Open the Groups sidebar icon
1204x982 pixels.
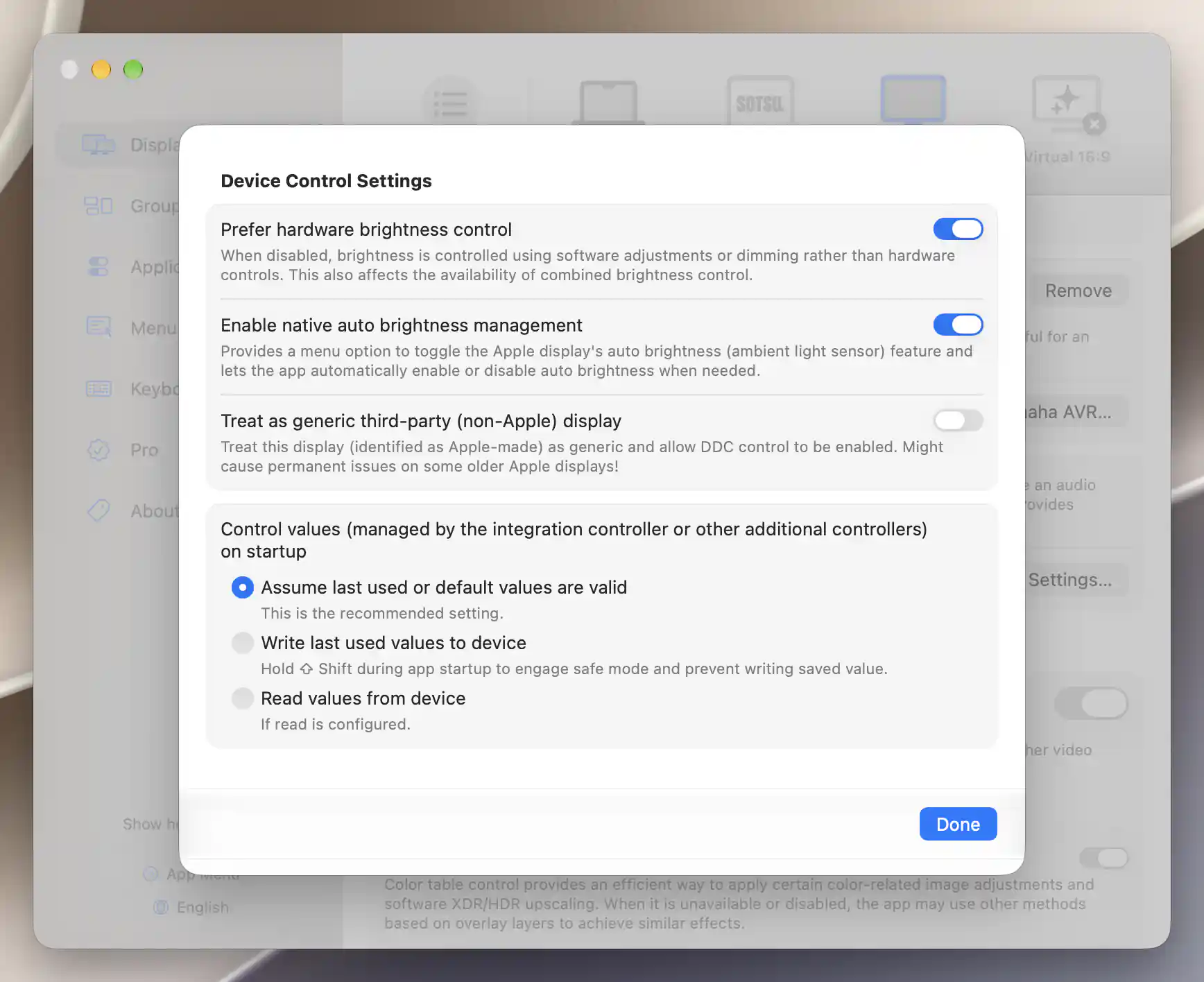pyautogui.click(x=98, y=206)
